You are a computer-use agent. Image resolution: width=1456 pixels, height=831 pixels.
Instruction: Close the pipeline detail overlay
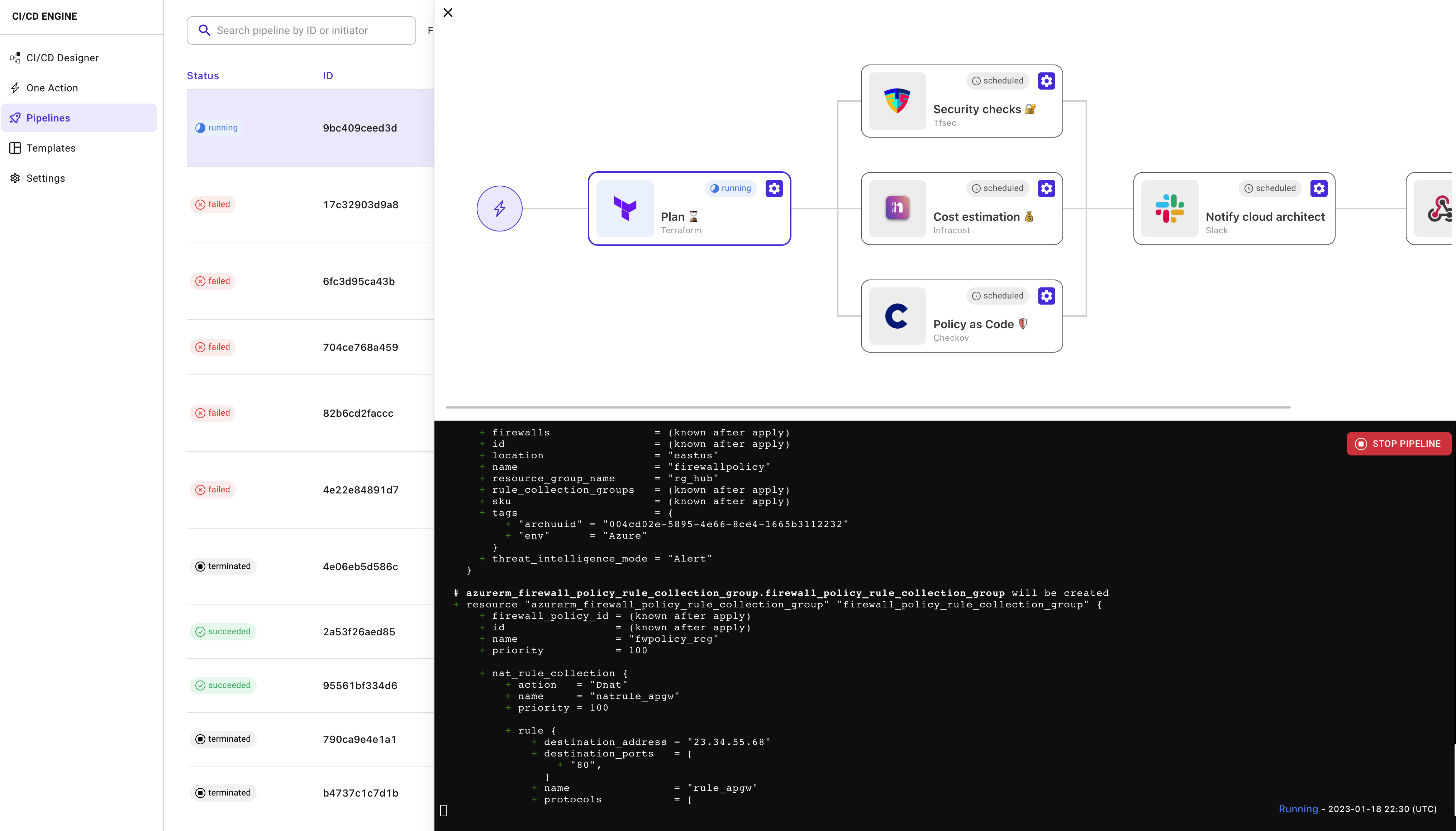coord(448,12)
